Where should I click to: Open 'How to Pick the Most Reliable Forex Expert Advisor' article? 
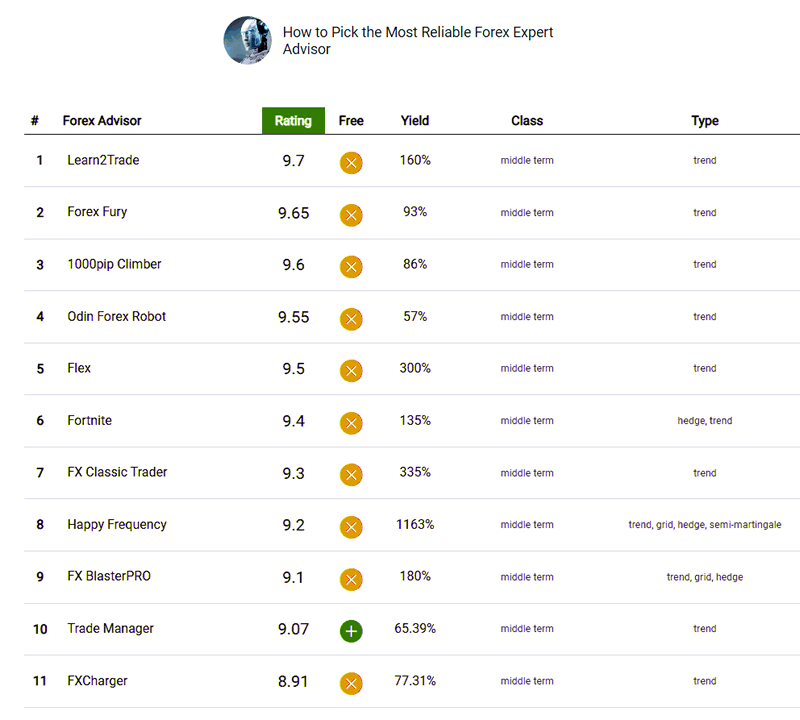point(417,40)
